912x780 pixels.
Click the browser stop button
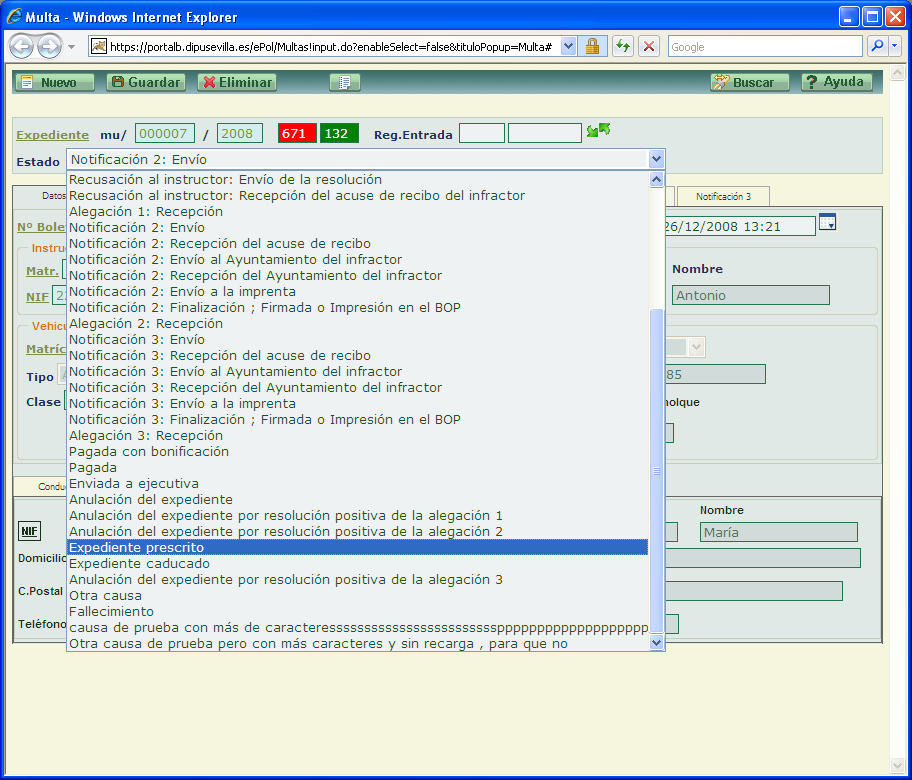649,47
